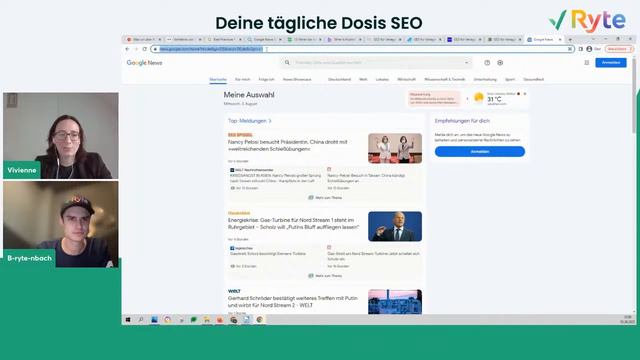Open the Unterhaltung section

(485, 80)
